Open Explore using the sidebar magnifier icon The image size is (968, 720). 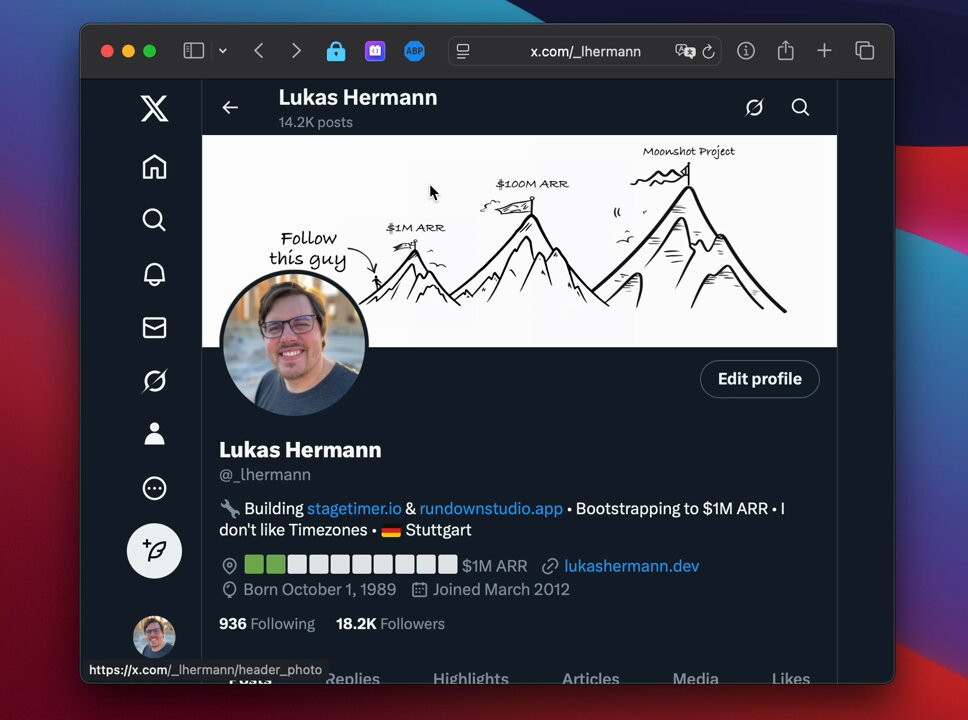click(x=154, y=220)
